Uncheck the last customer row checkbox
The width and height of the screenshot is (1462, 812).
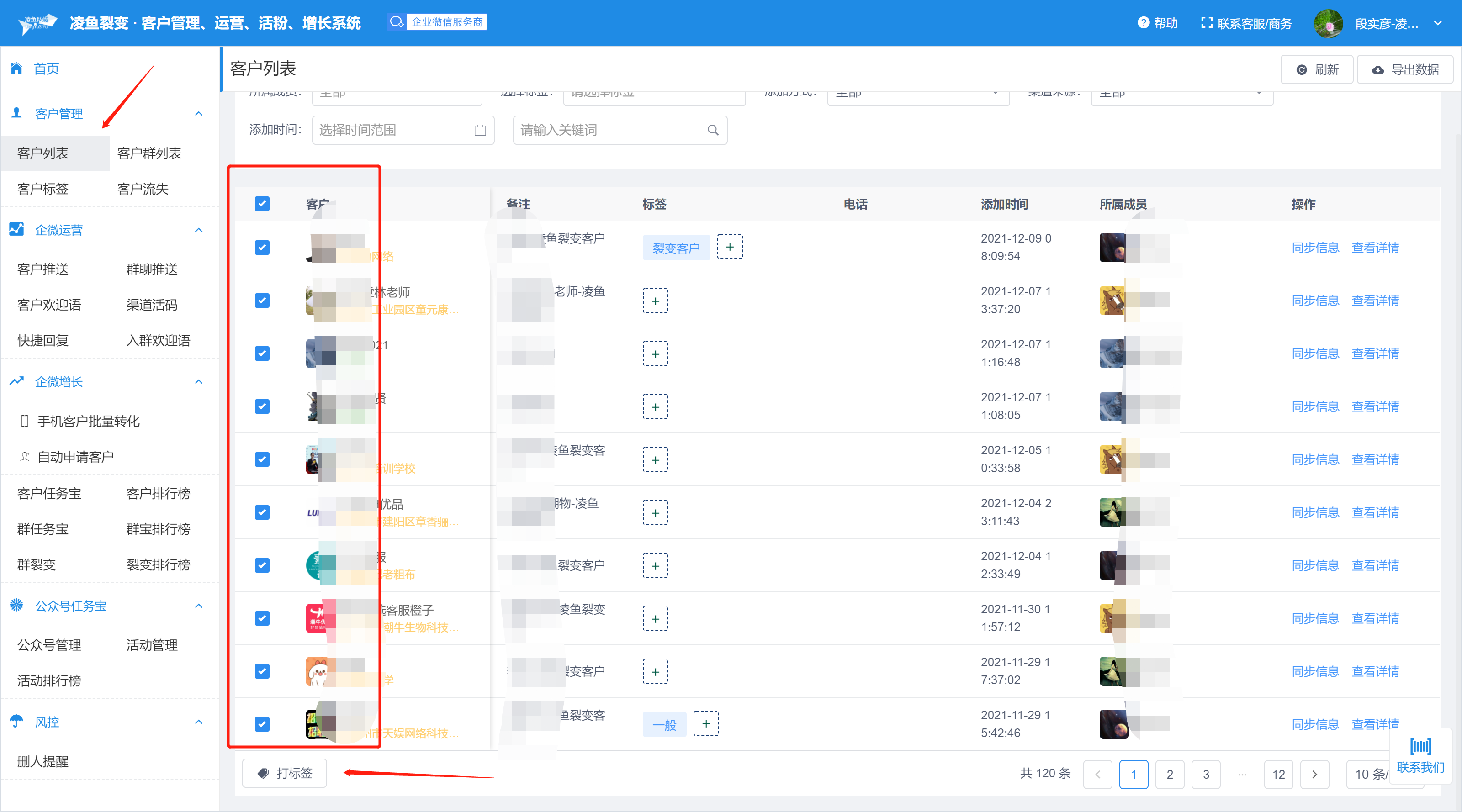262,724
